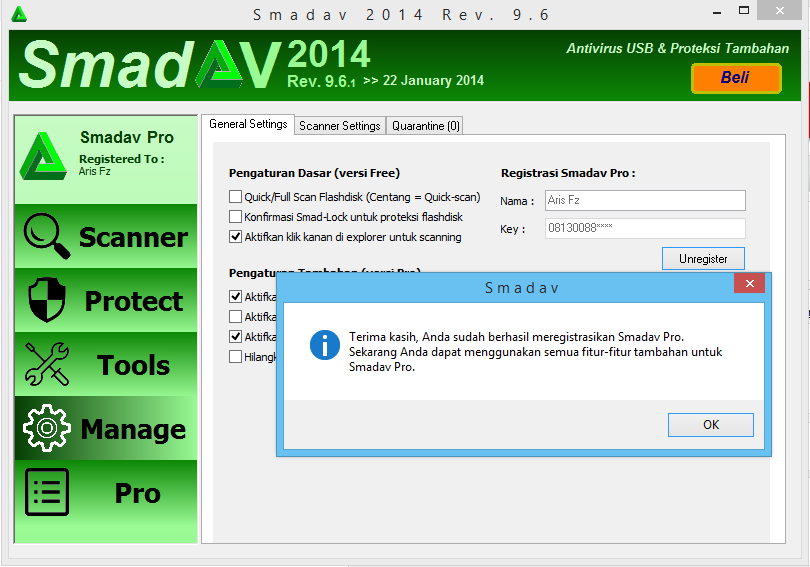Select the Tools label in sidebar
Screen dimensions: 810x567
[133, 365]
